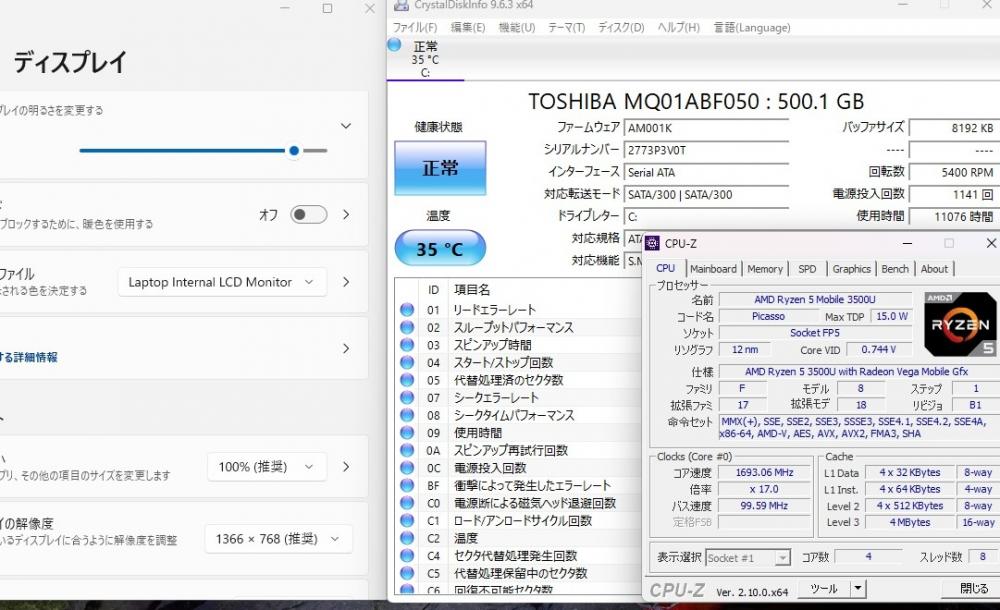Open ディスク(D) menu in CrystalDiskInfo
The width and height of the screenshot is (1000, 610).
(621, 27)
